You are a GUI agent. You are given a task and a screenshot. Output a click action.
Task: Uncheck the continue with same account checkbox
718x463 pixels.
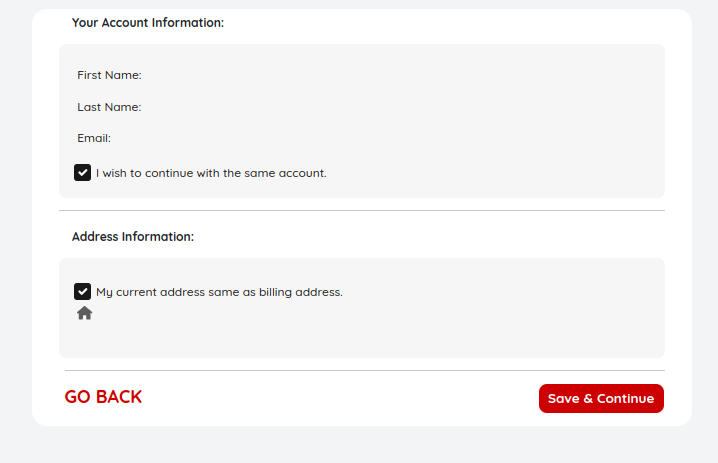(x=83, y=172)
